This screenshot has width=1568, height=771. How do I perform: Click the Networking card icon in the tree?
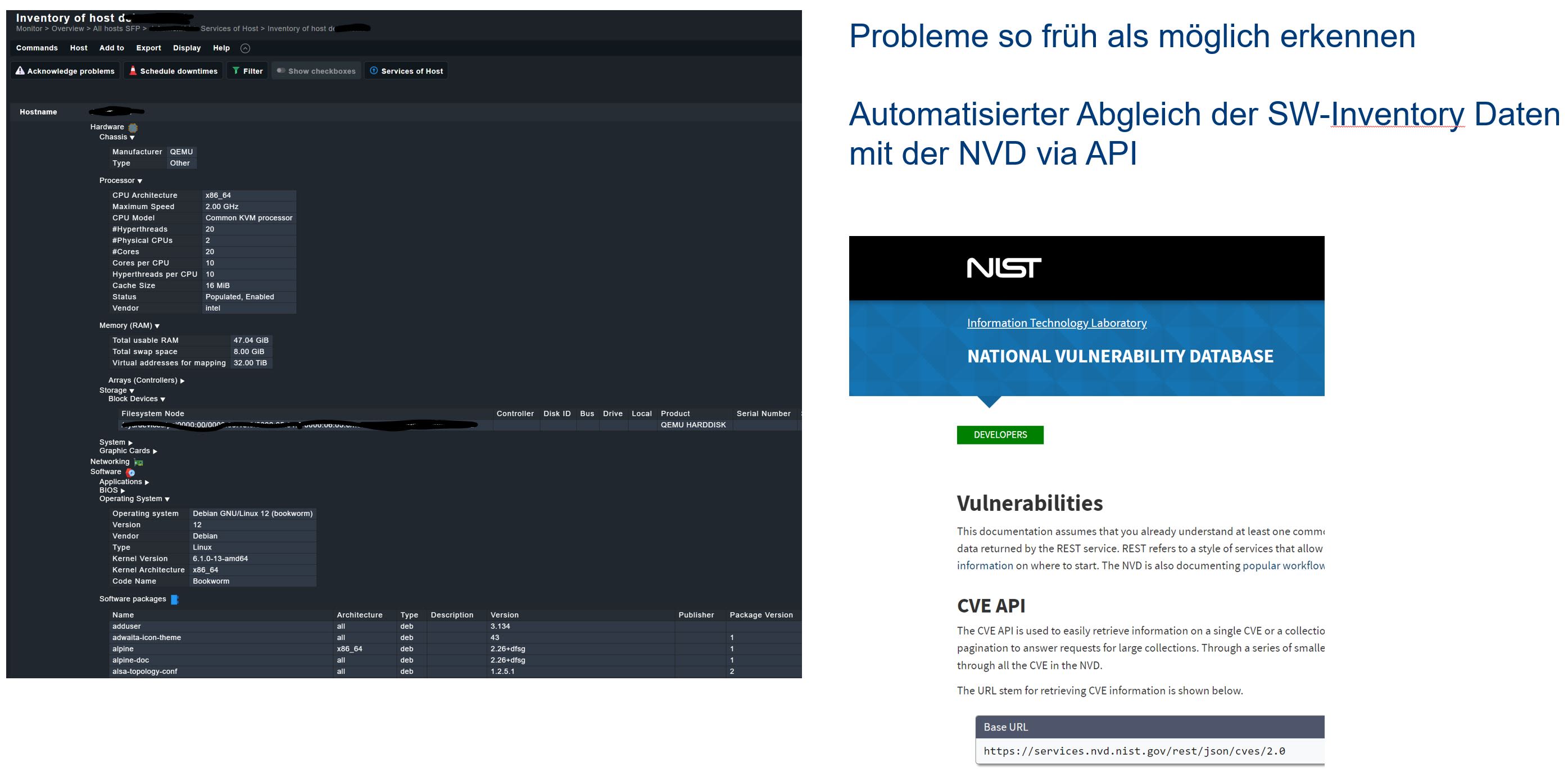[x=139, y=462]
